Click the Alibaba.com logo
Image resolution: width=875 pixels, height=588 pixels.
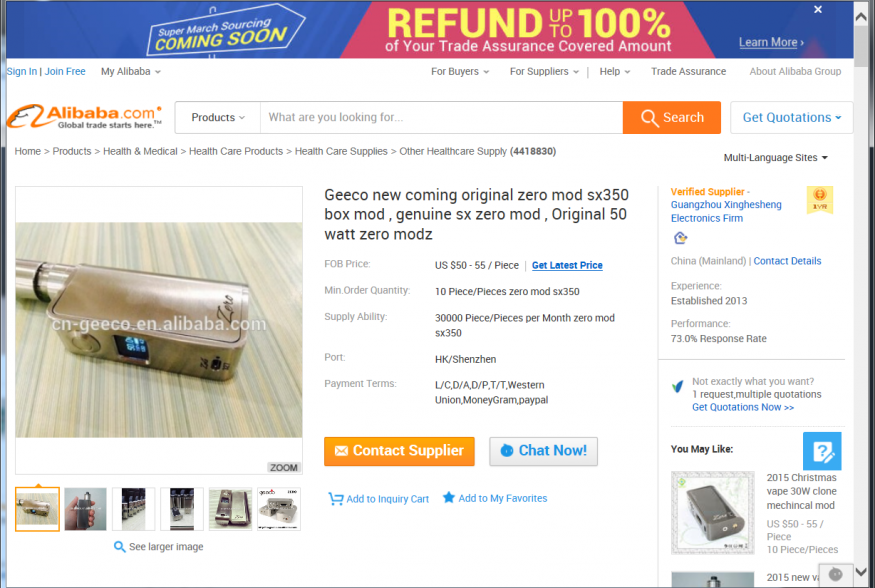click(x=85, y=117)
